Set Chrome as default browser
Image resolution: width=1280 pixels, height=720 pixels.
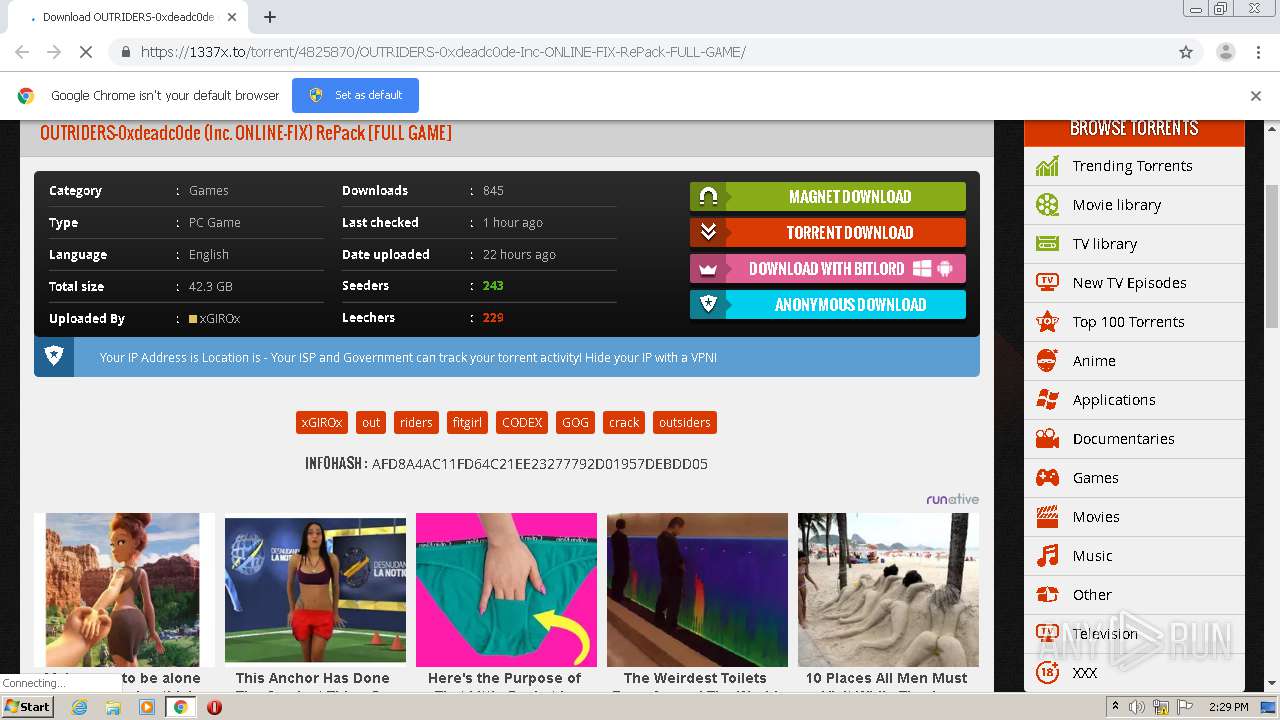[355, 95]
